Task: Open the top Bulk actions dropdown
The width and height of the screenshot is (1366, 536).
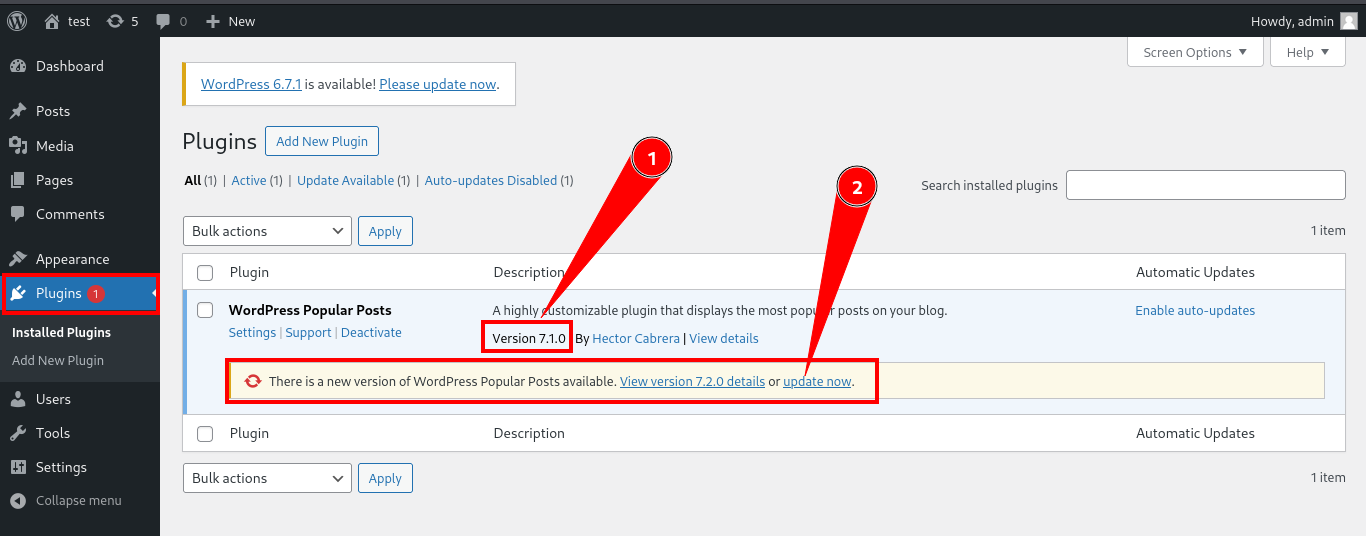Action: [267, 231]
